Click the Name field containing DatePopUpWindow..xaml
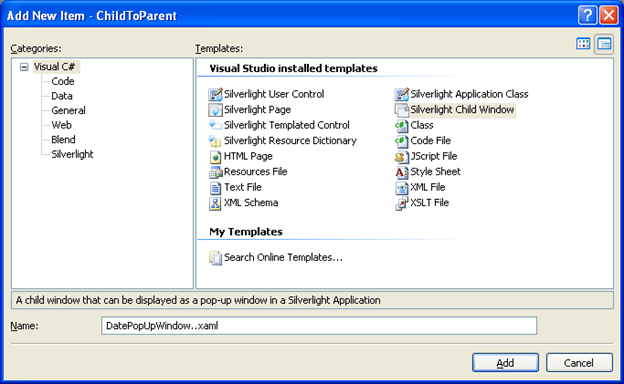Viewport: 624px width, 384px height. 319,326
